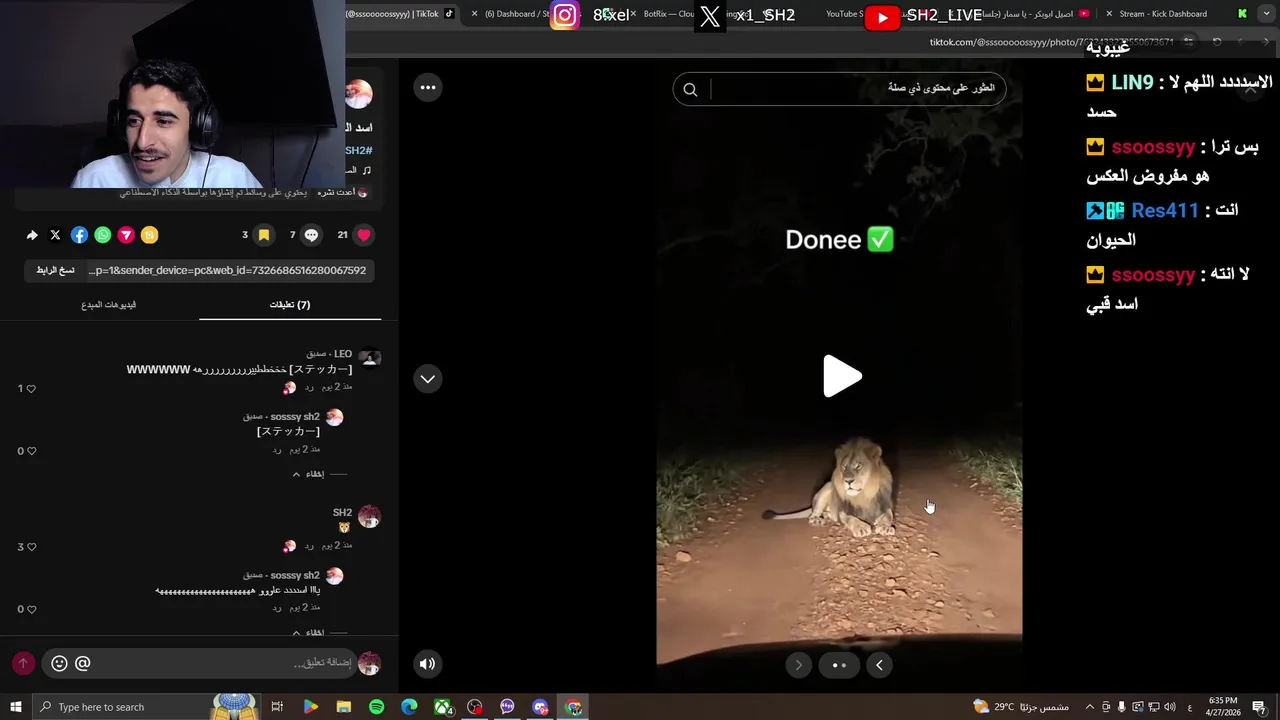The height and width of the screenshot is (720, 1280).
Task: Open Windows Start menu
Action: [16, 707]
